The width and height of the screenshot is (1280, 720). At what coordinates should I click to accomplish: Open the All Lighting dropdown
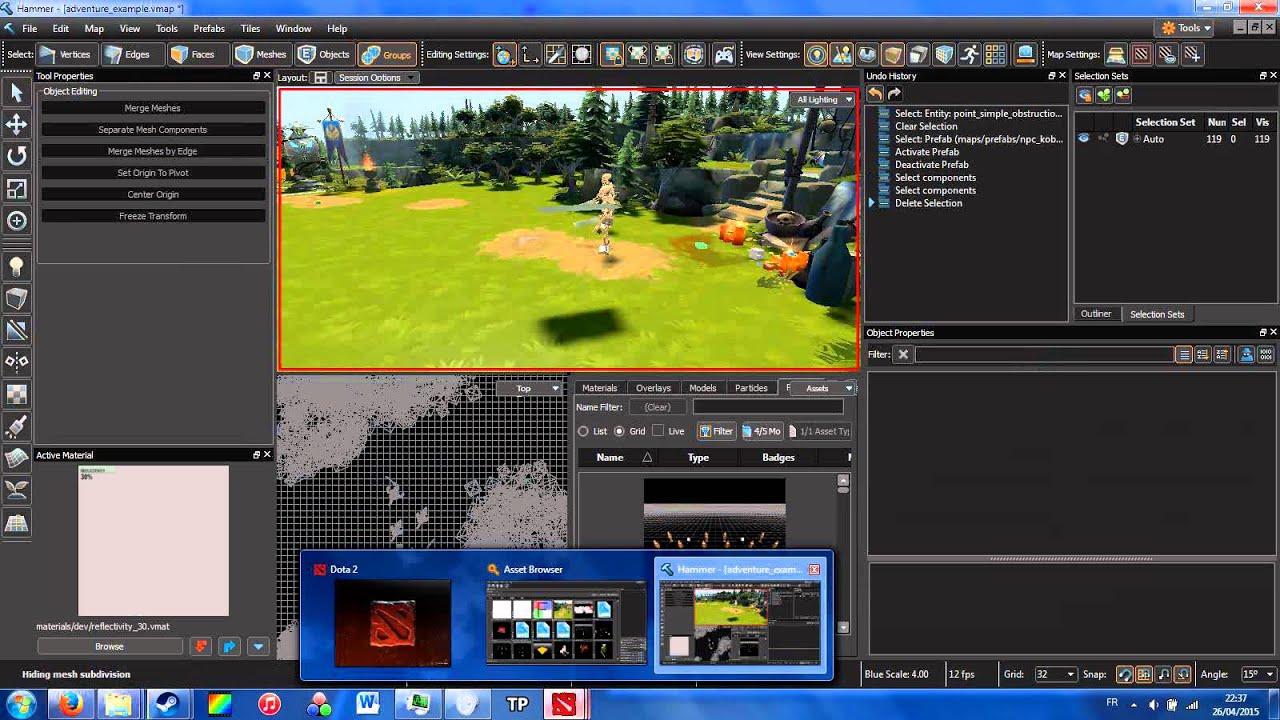[x=823, y=99]
